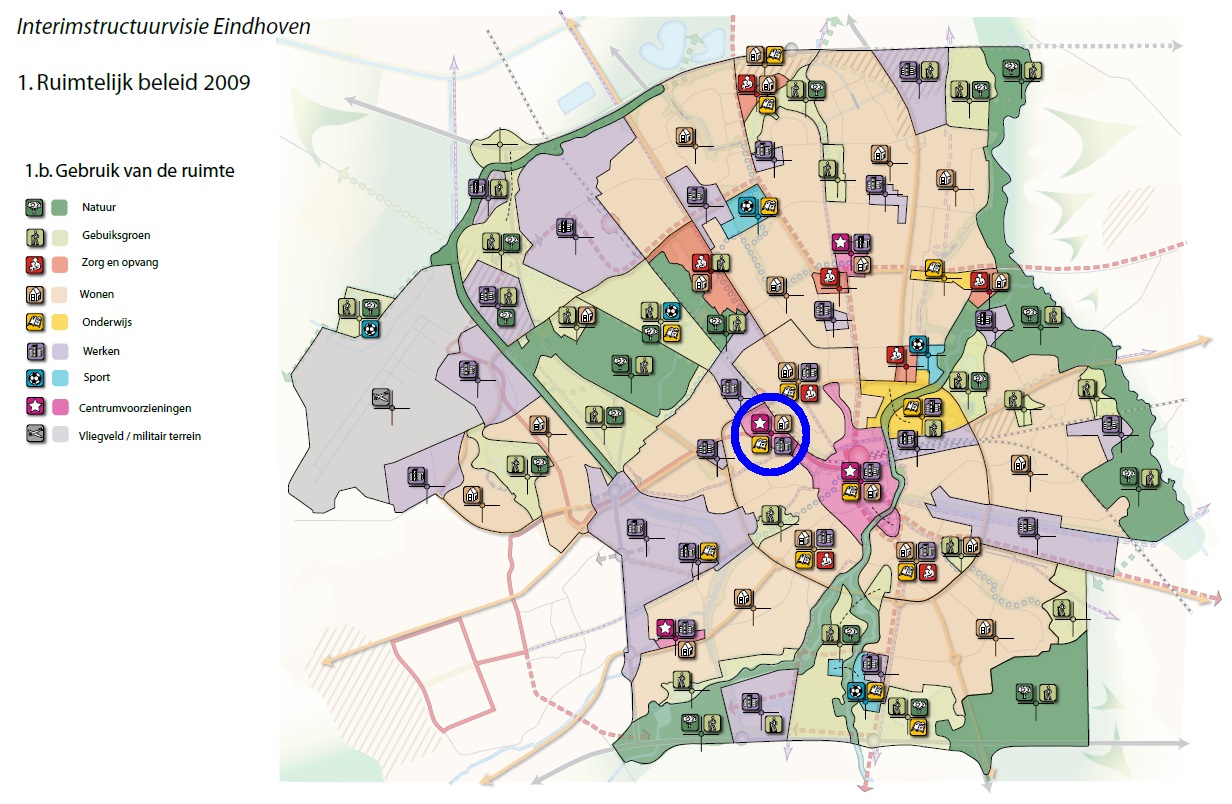Click the Onderwijs legend icon
The image size is (1232, 804).
(34, 322)
